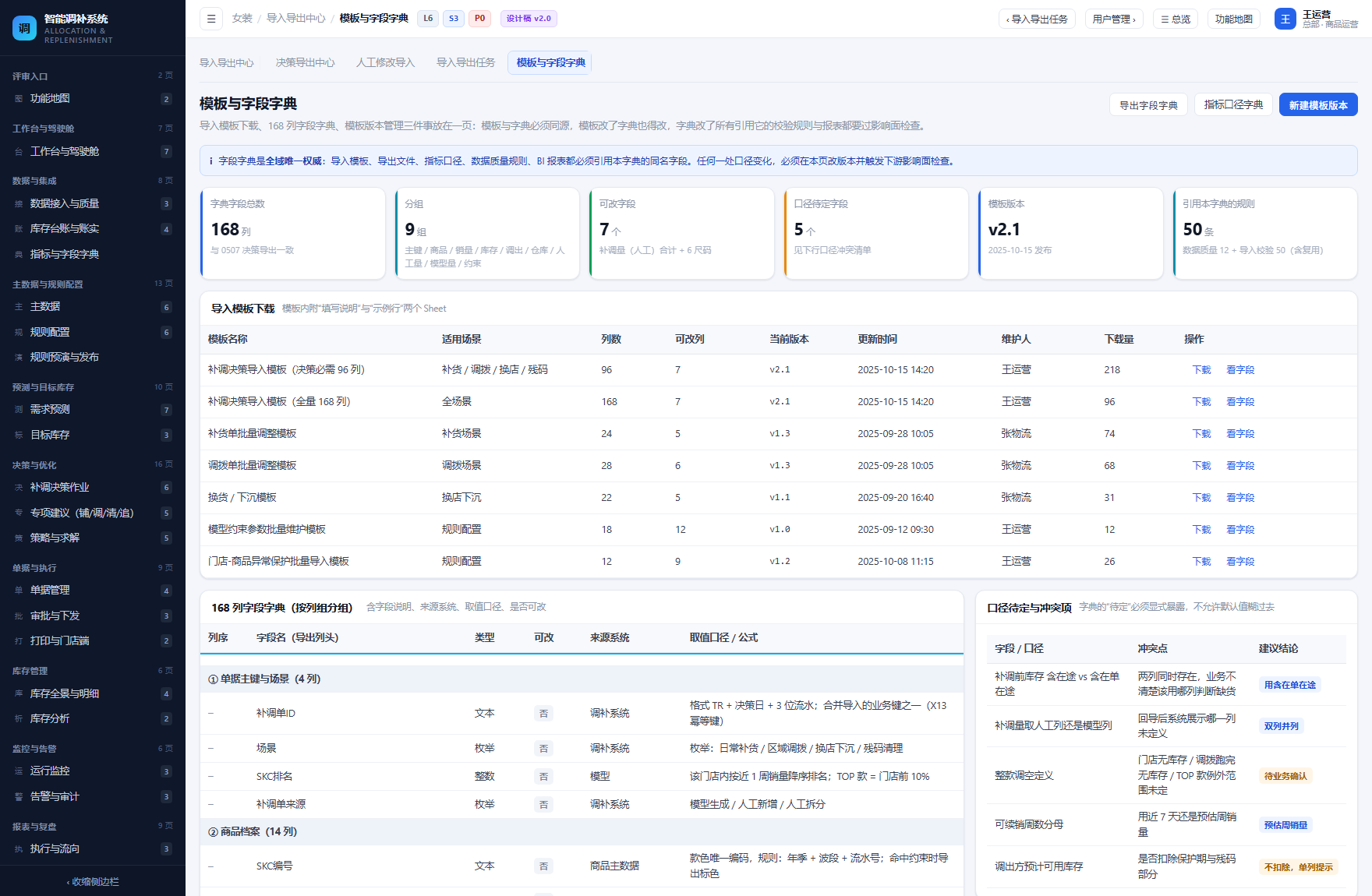Open 功能地图 in the sidebar
The image size is (1372, 896).
click(x=93, y=99)
